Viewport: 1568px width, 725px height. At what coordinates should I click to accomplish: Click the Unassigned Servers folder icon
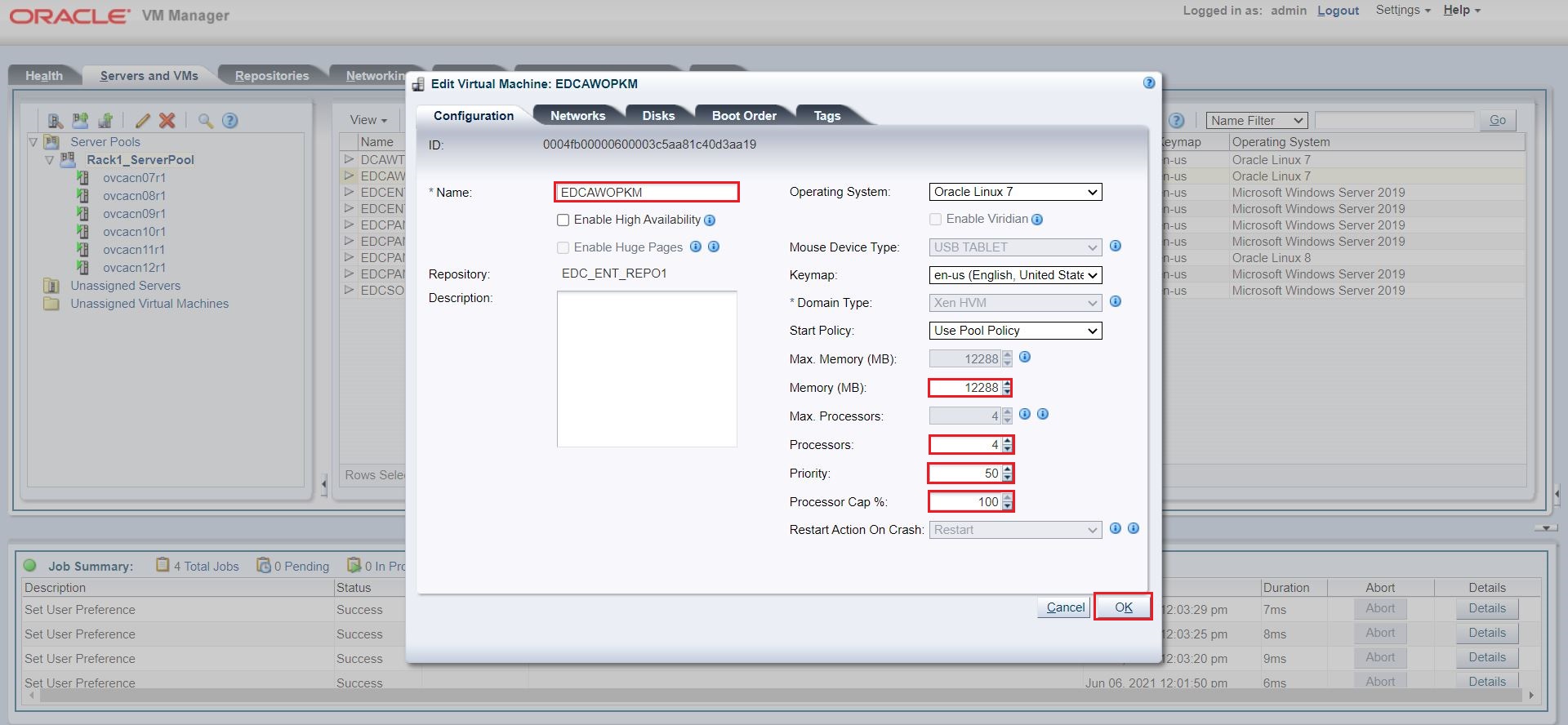click(x=51, y=286)
